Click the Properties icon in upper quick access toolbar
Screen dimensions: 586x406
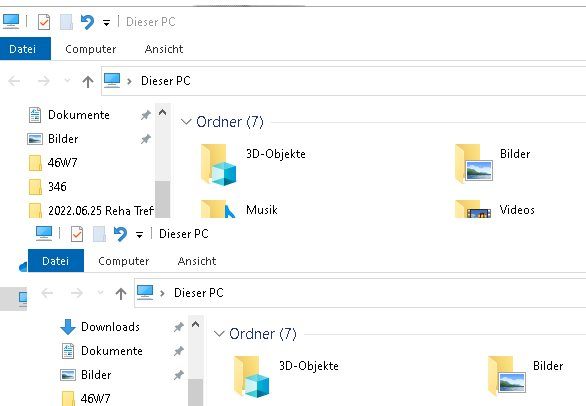coord(44,22)
